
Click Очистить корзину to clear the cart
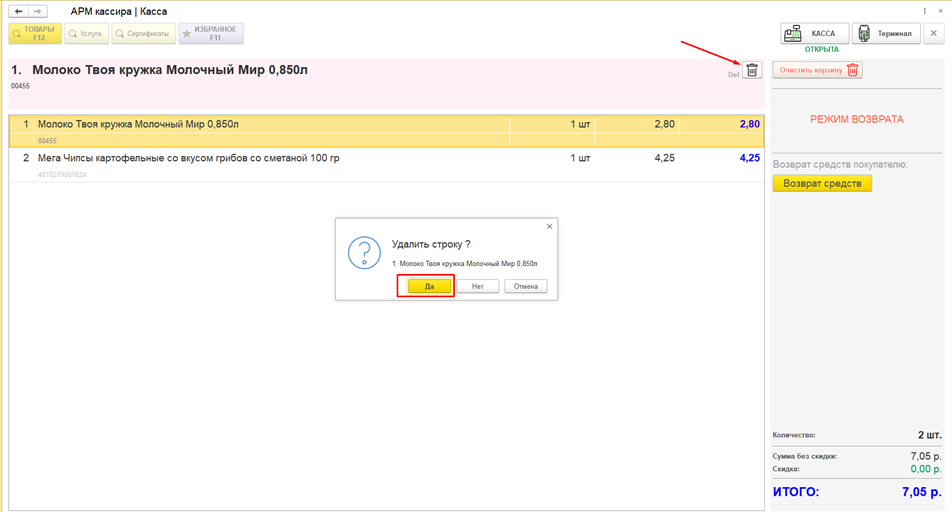pos(817,70)
